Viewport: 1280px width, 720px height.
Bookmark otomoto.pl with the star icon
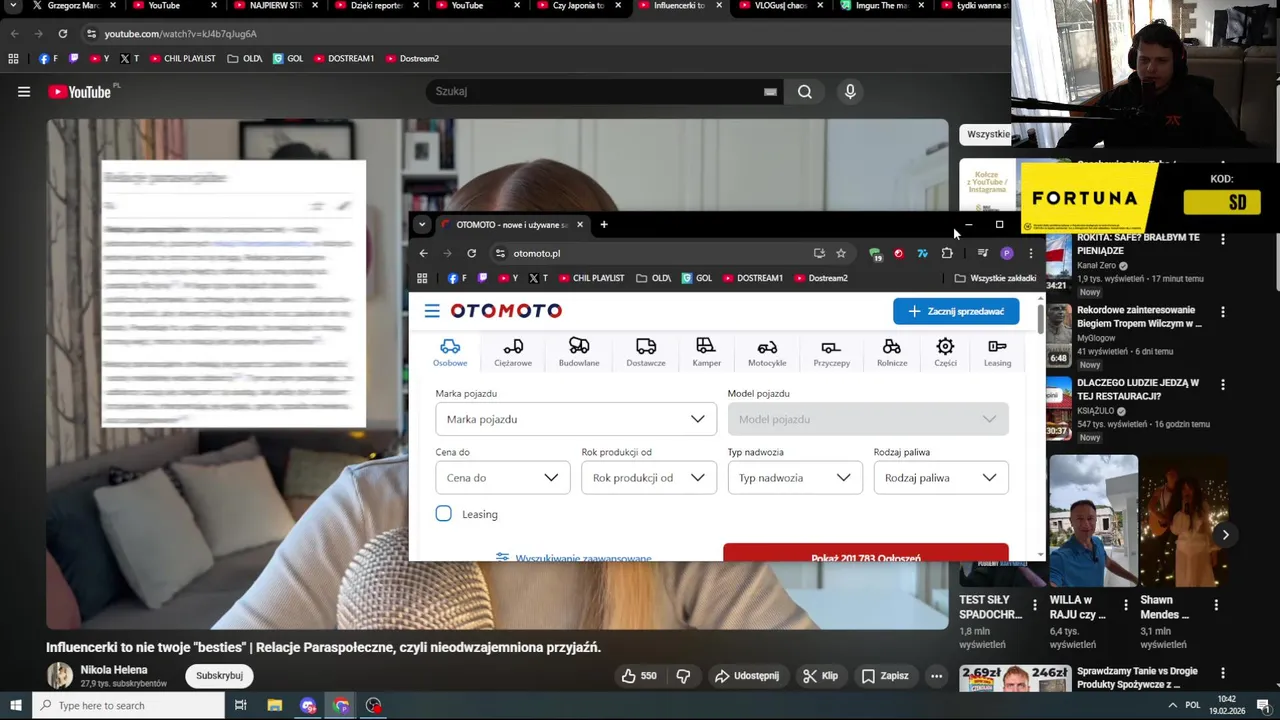(x=841, y=253)
